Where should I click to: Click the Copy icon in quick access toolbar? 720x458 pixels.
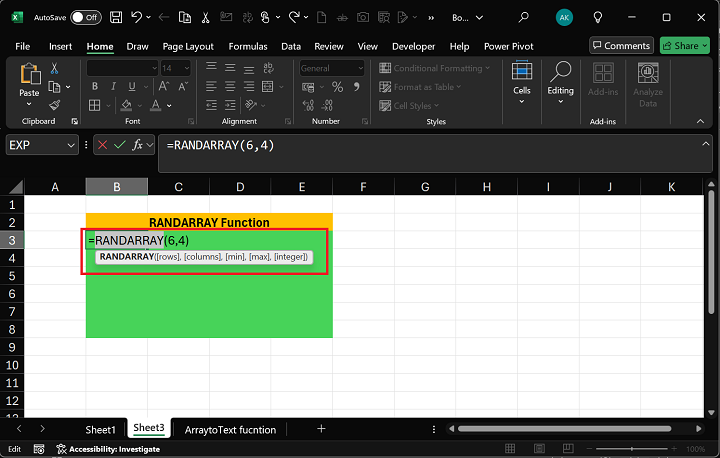point(185,17)
